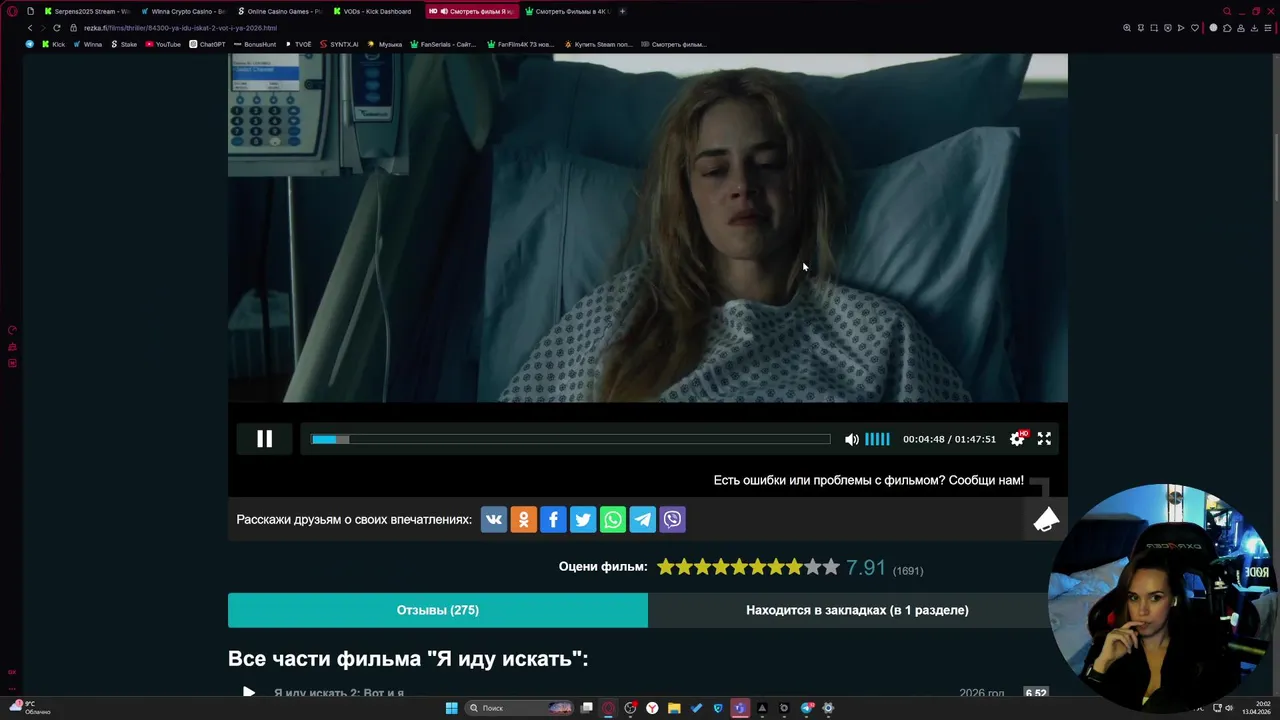This screenshot has height=720, width=1280.
Task: Open the Windows Start menu
Action: click(x=452, y=708)
